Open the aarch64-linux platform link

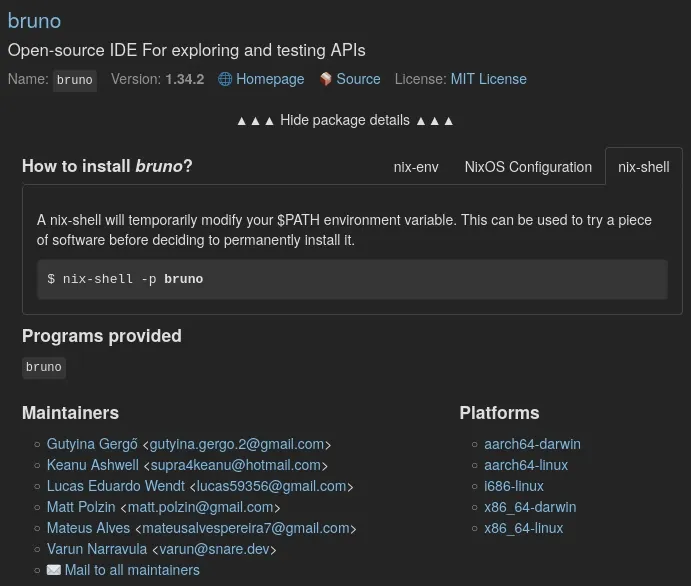[x=526, y=465]
